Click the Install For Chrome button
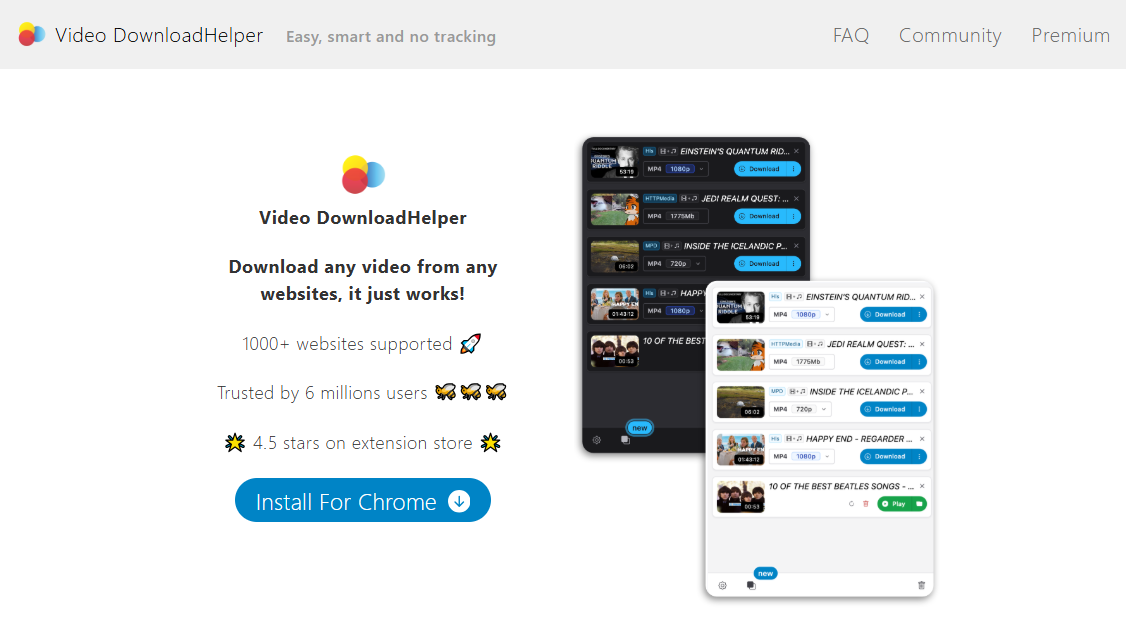The height and width of the screenshot is (624, 1126). point(363,500)
